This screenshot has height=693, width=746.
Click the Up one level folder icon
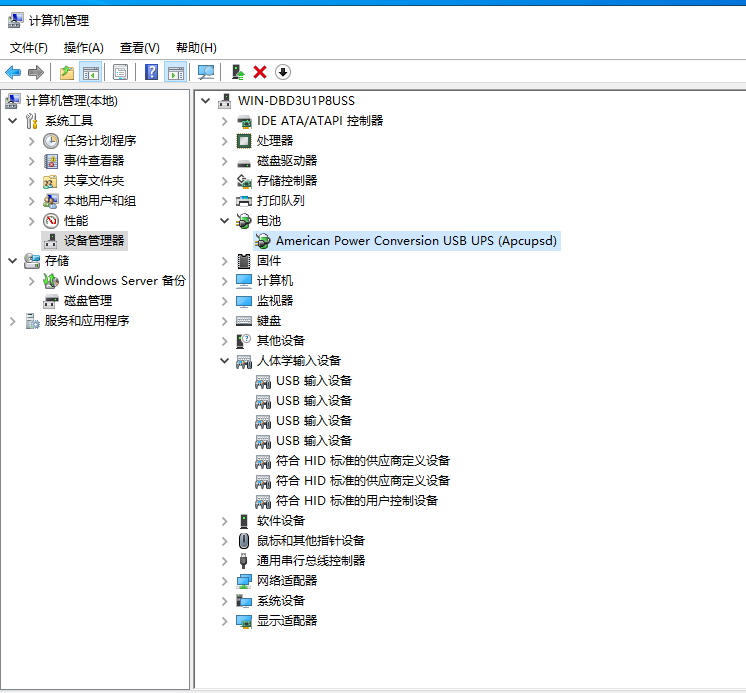[67, 72]
